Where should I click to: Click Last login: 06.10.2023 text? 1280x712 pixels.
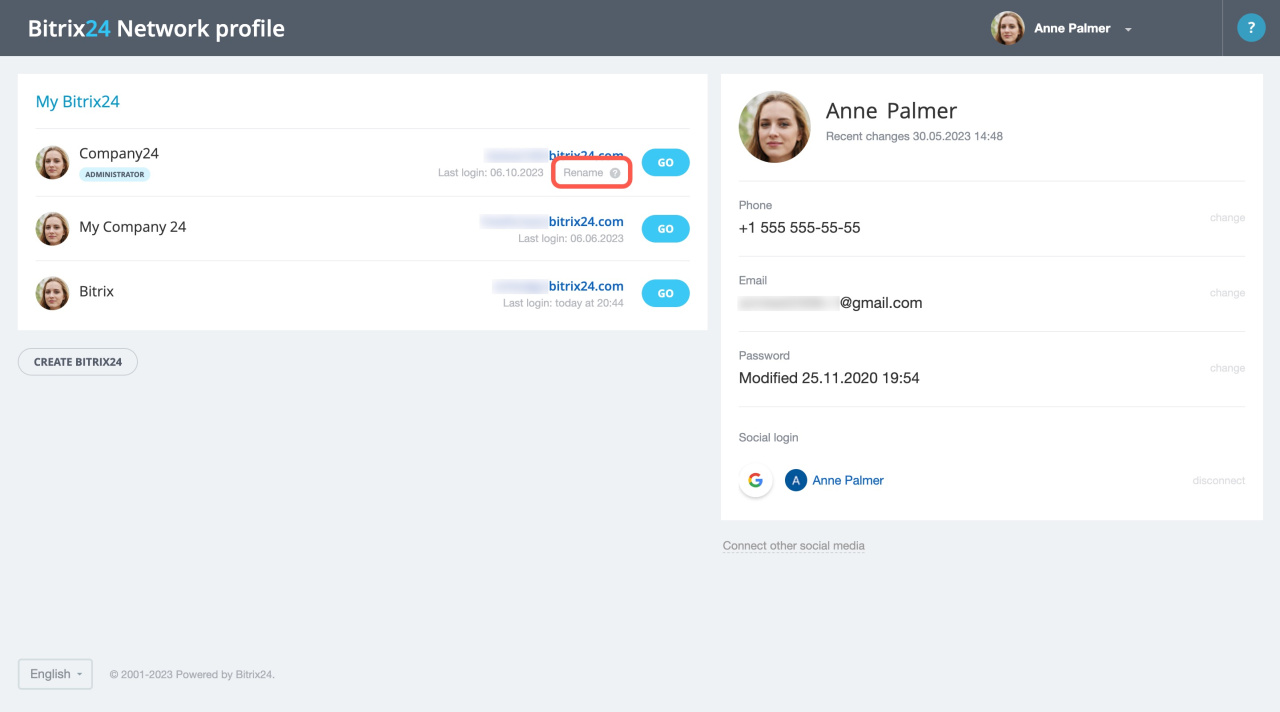[x=491, y=173]
